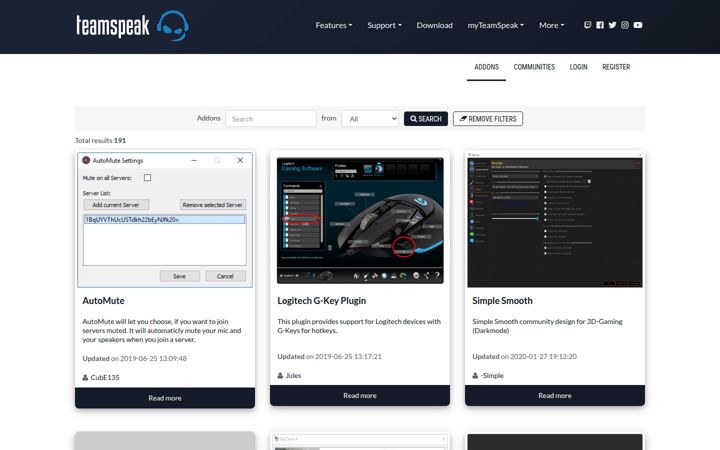This screenshot has height=450, width=720.
Task: Click author name CubE135
Action: [105, 377]
